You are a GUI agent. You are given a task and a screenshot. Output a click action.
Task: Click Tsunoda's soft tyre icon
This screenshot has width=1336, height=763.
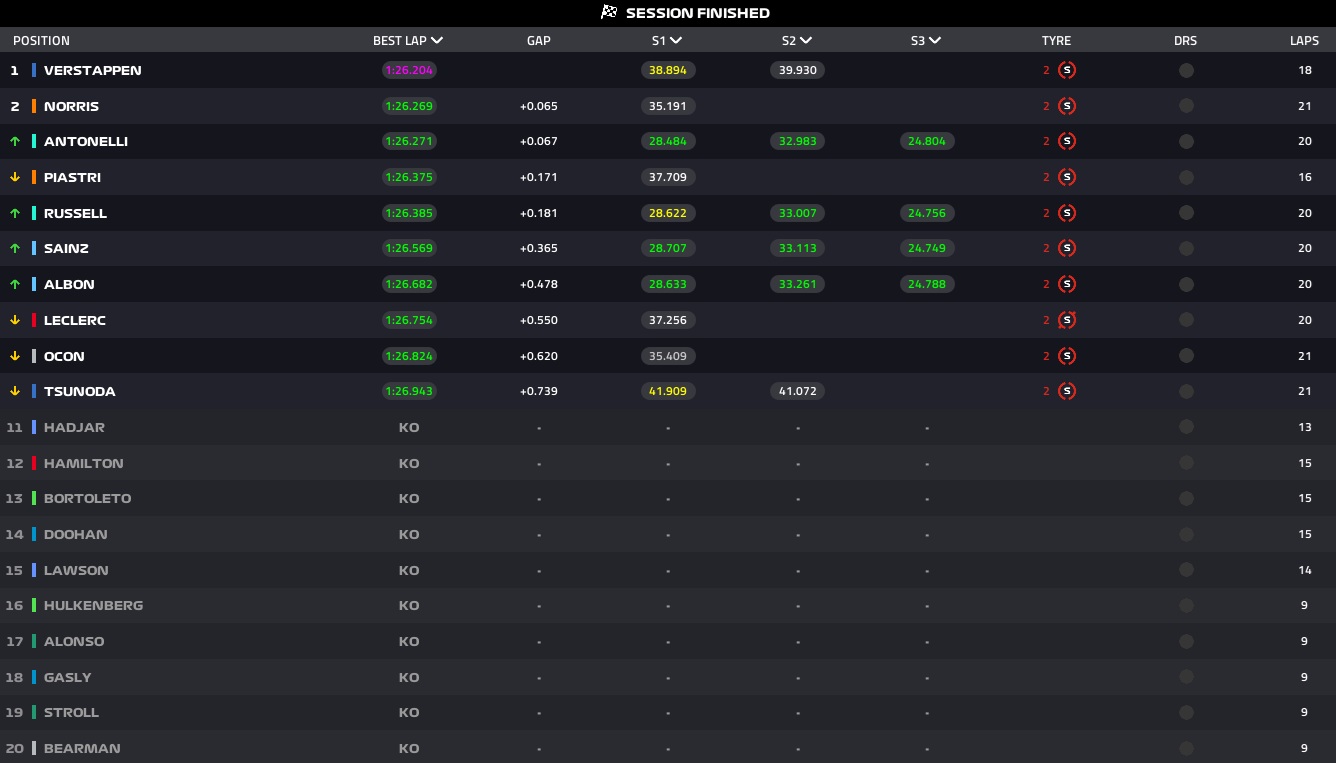coord(1067,391)
